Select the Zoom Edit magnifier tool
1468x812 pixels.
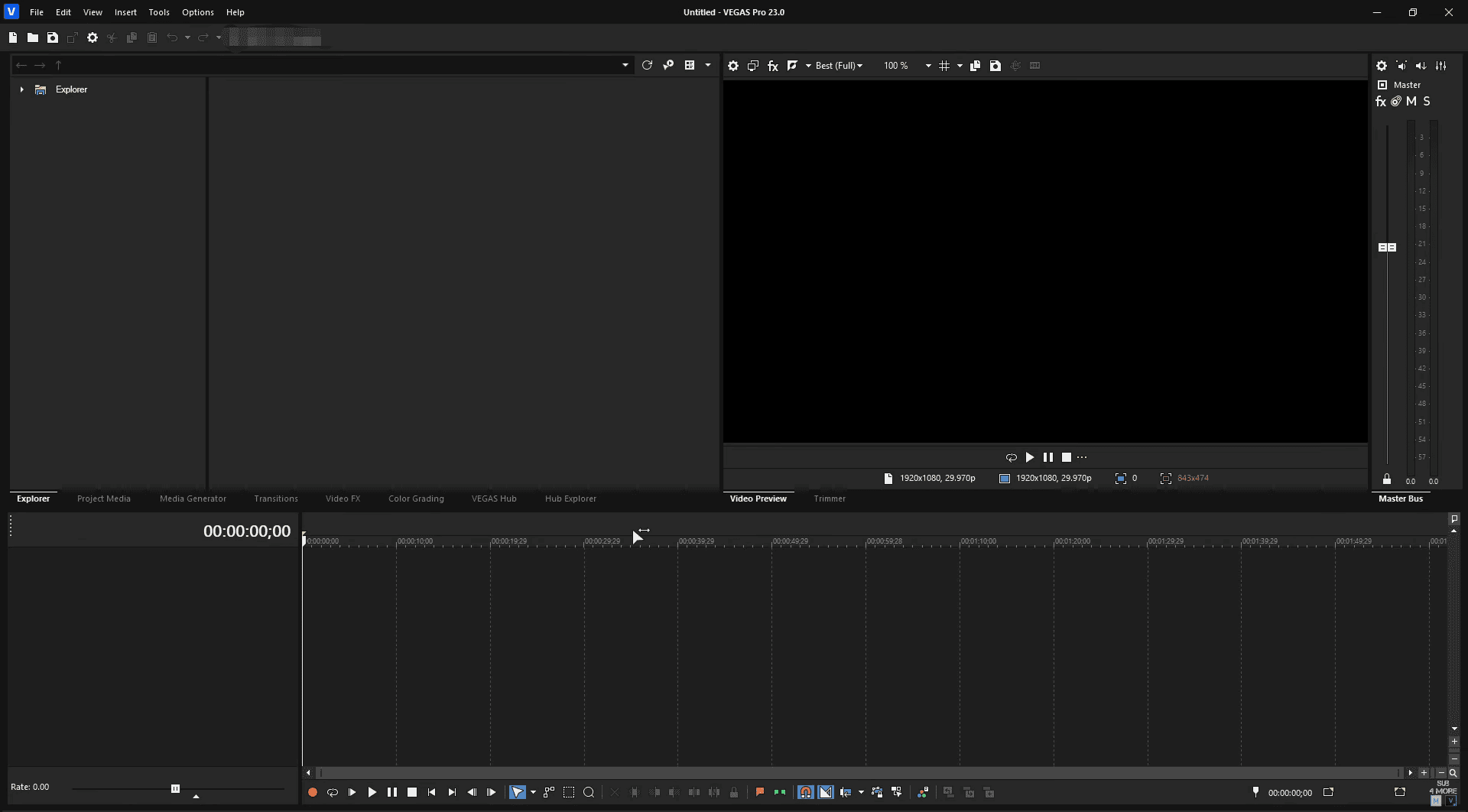tap(589, 793)
